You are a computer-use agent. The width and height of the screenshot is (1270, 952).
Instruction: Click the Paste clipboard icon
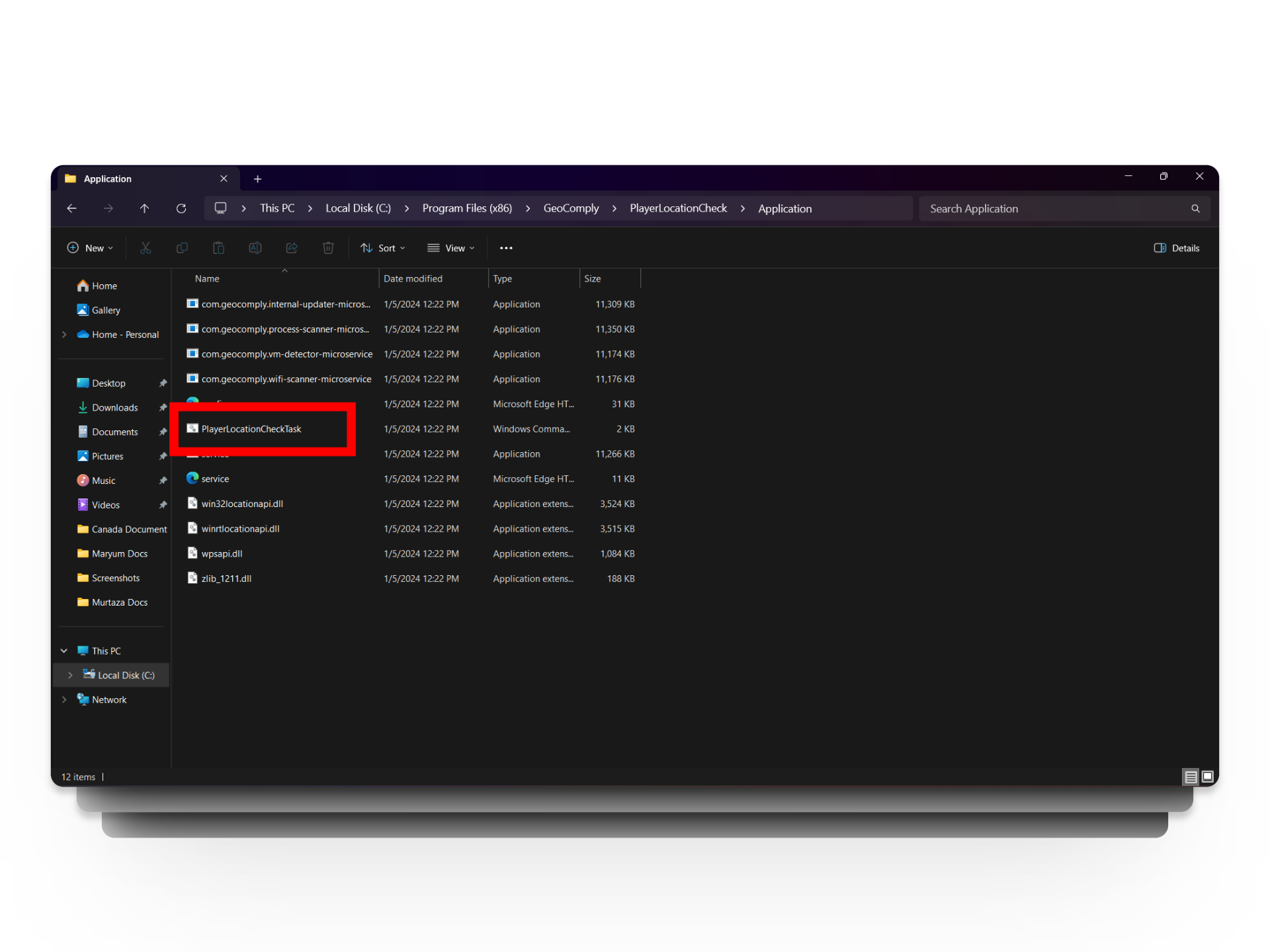(x=218, y=248)
